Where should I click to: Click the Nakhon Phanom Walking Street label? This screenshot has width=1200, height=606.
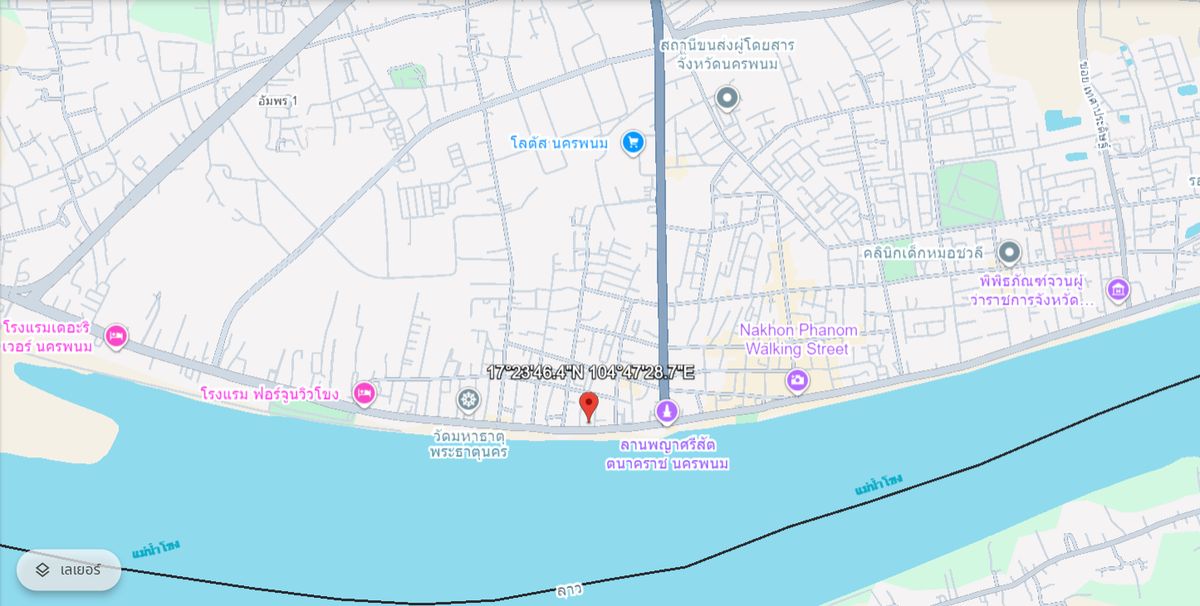tap(797, 339)
